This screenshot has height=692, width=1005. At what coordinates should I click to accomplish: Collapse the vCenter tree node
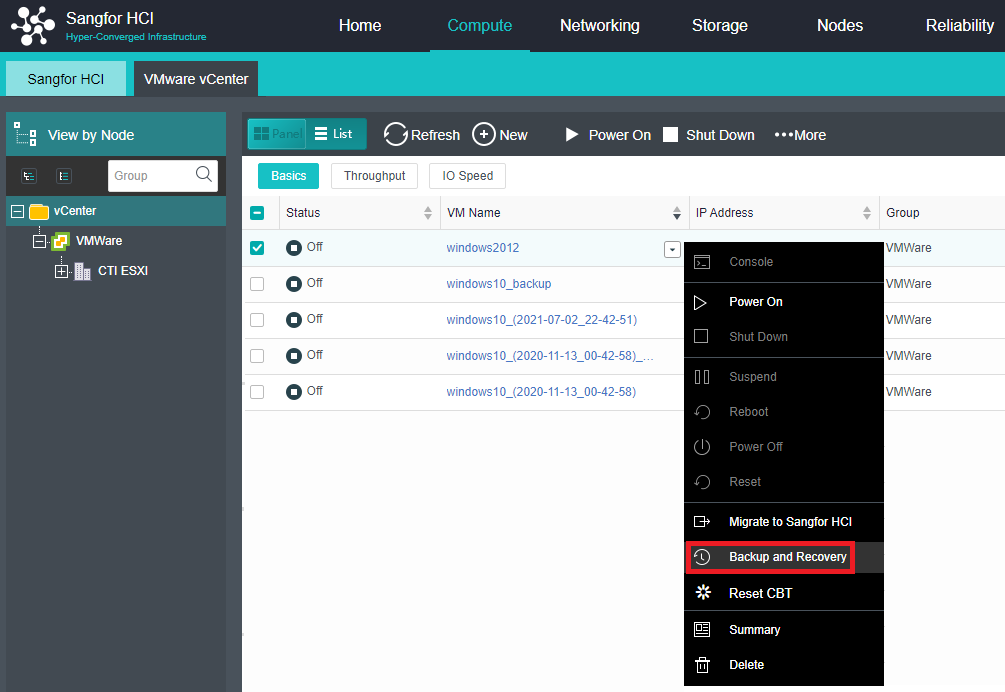click(x=17, y=211)
